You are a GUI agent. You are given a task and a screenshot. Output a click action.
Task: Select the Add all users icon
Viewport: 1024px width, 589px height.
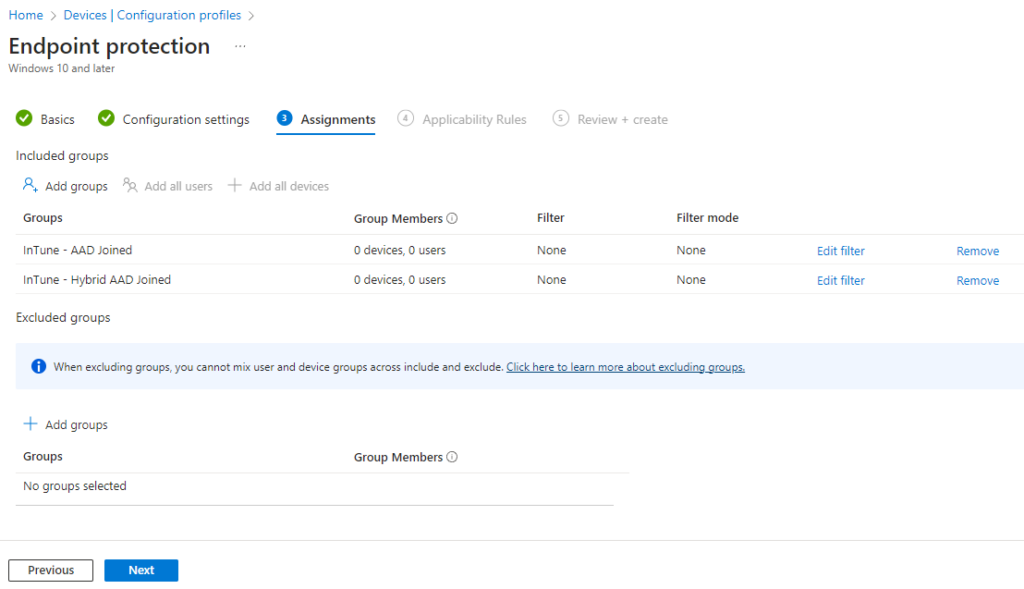[129, 185]
